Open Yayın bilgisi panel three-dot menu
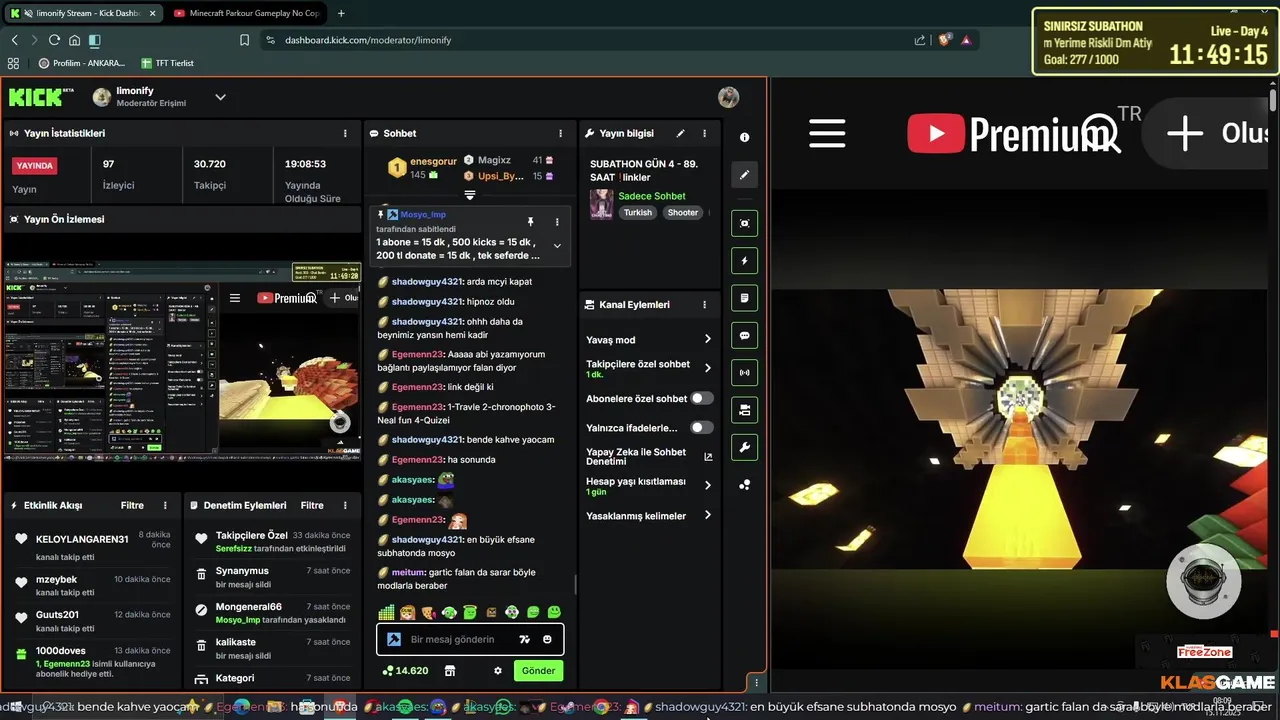Viewport: 1280px width, 720px height. (705, 133)
